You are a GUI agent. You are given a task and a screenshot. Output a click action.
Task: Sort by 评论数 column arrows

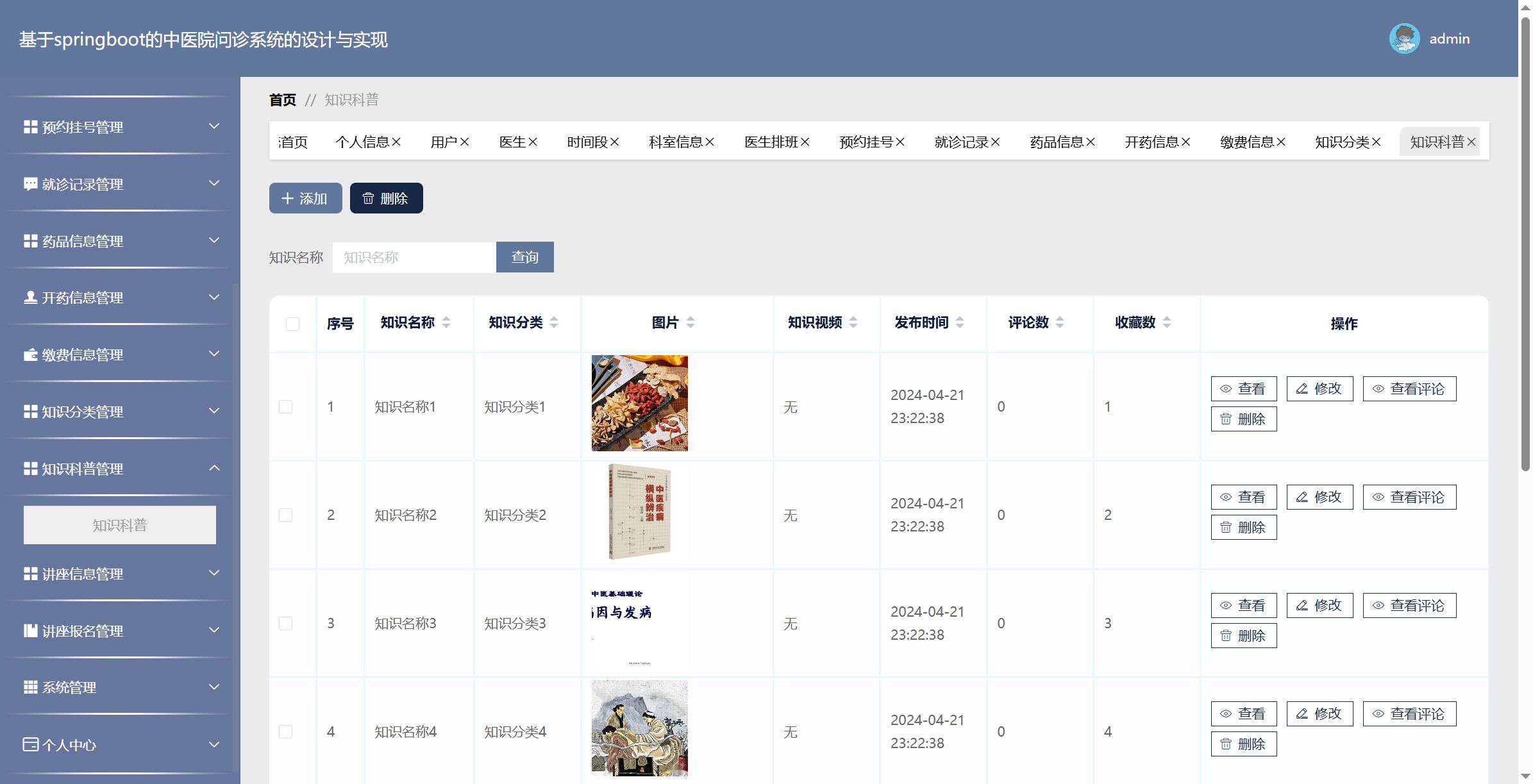1060,322
